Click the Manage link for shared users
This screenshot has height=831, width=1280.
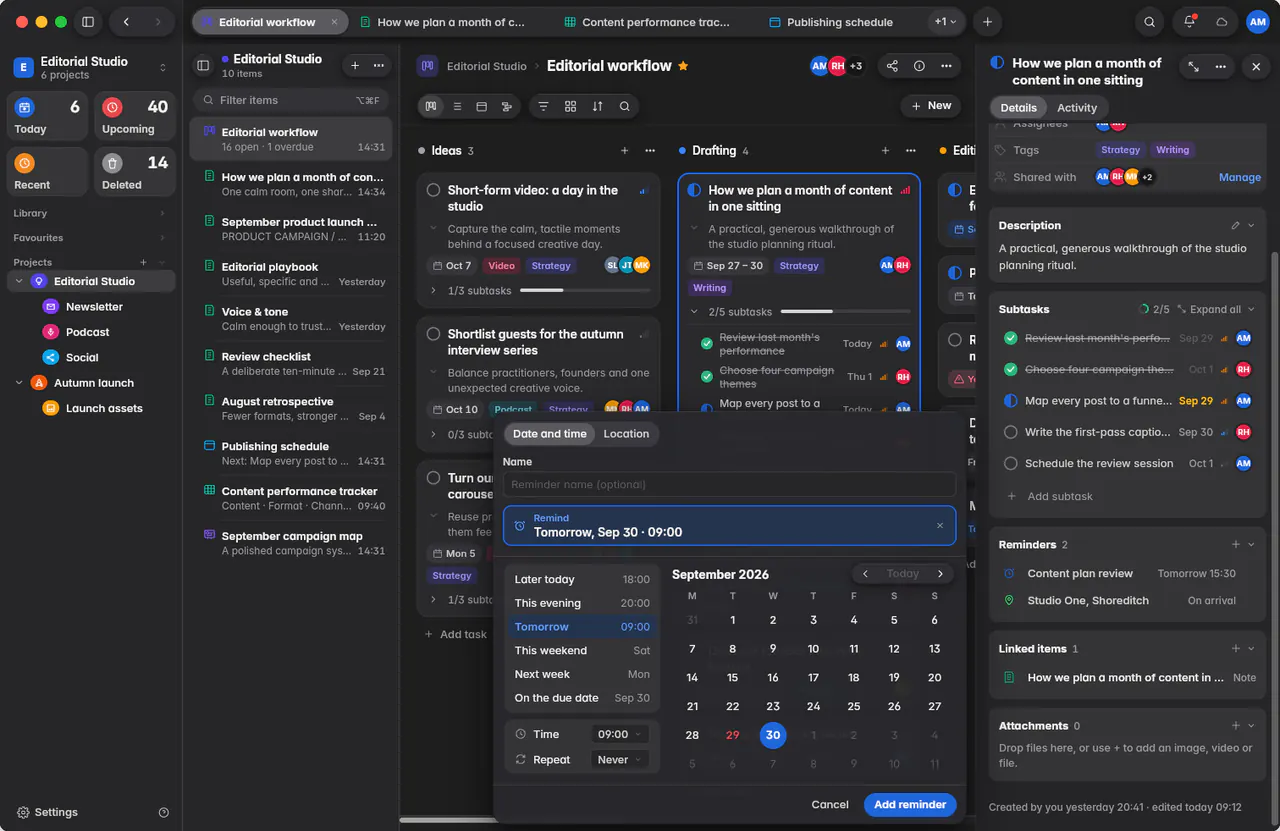[x=1240, y=178]
